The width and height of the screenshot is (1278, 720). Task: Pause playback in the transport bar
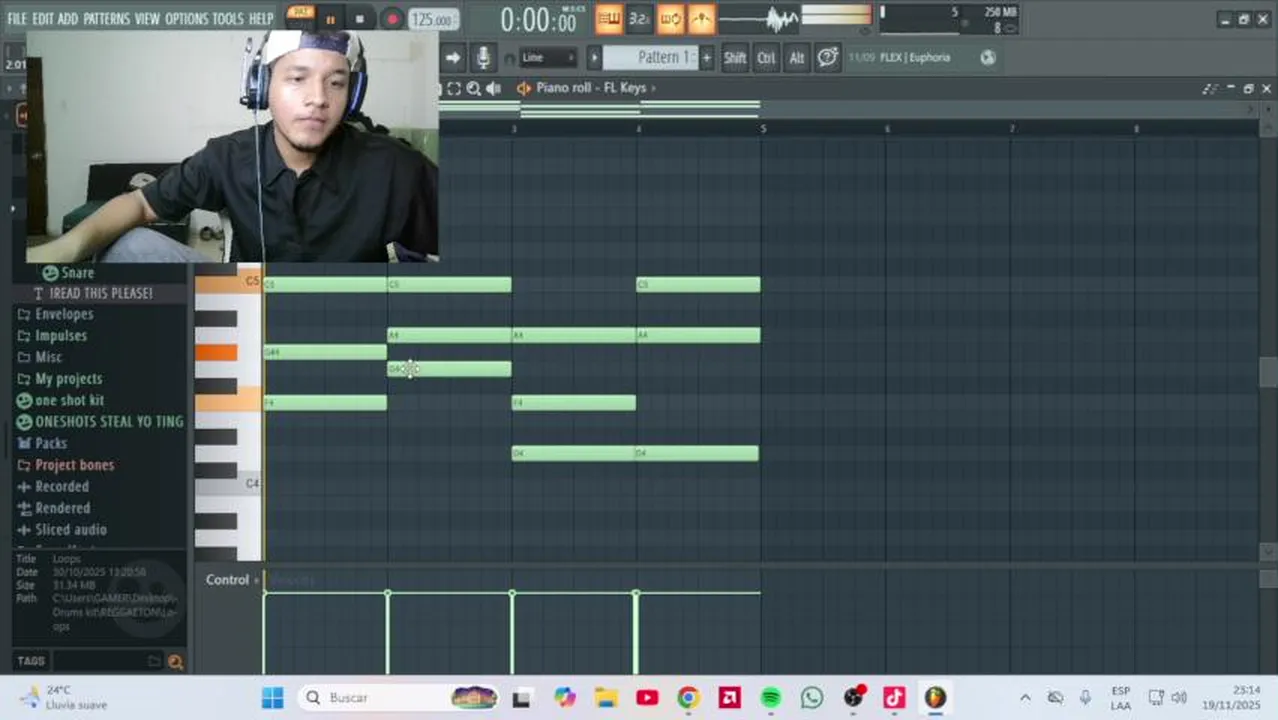(330, 19)
